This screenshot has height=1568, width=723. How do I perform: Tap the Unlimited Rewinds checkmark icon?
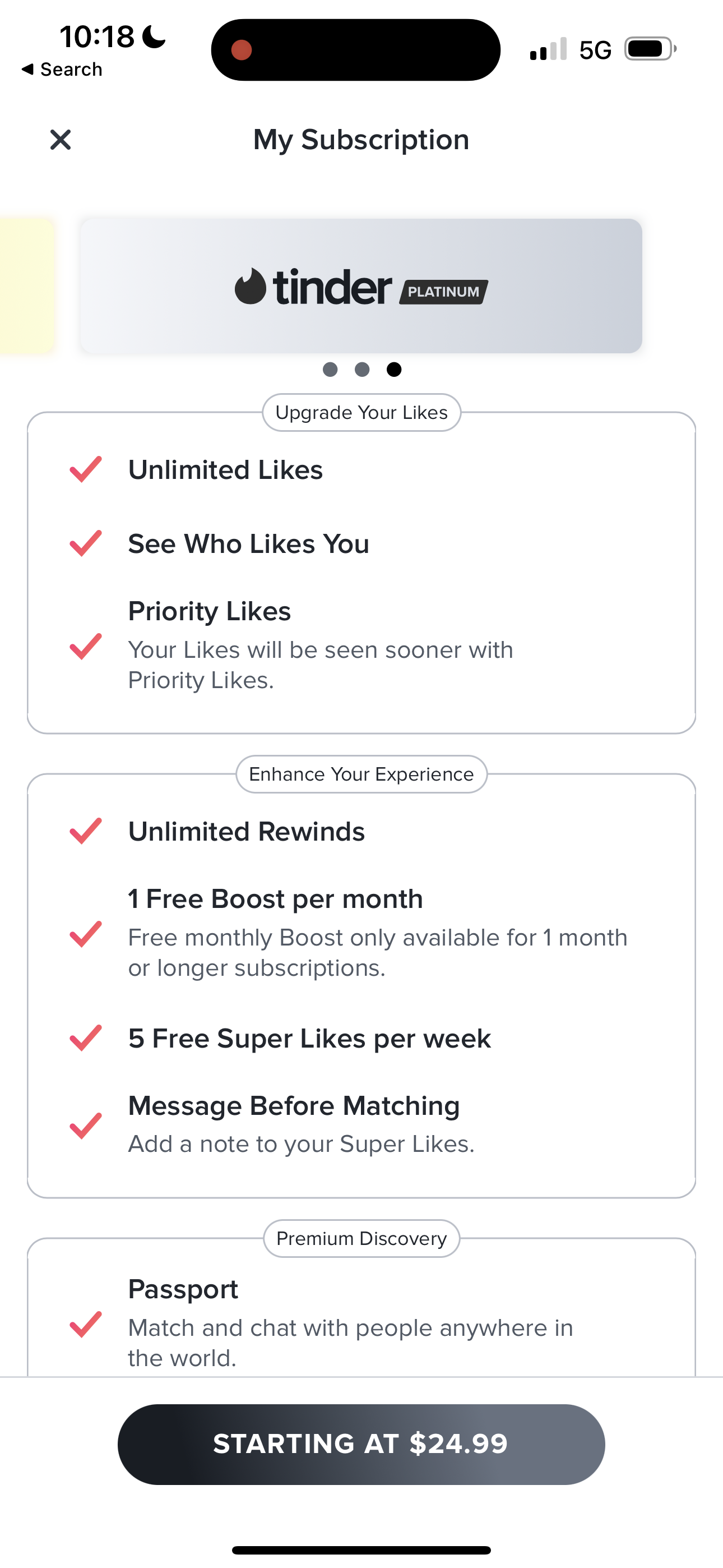click(86, 831)
